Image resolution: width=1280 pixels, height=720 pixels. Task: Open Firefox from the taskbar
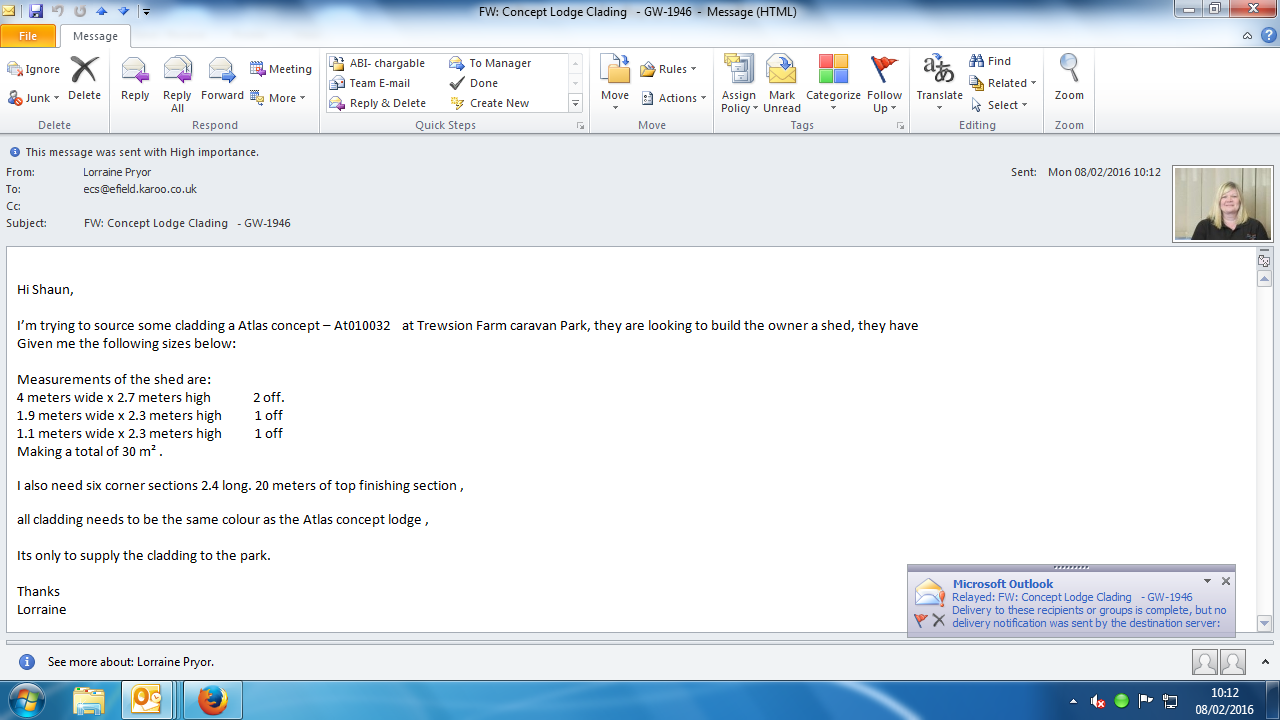pyautogui.click(x=212, y=700)
